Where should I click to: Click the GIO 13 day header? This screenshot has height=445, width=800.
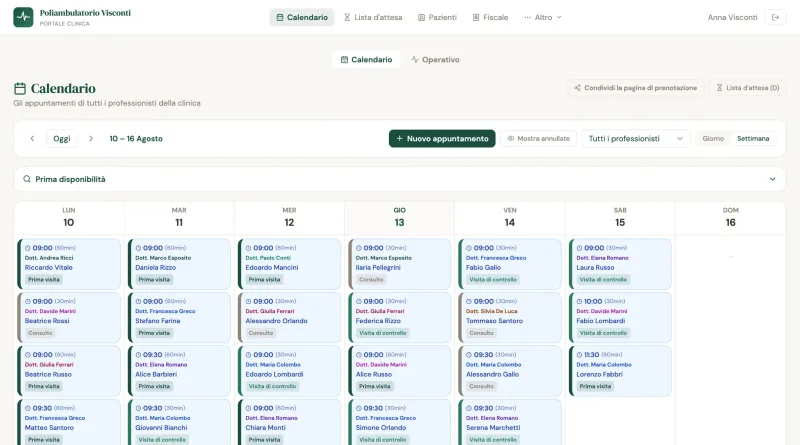(x=399, y=218)
